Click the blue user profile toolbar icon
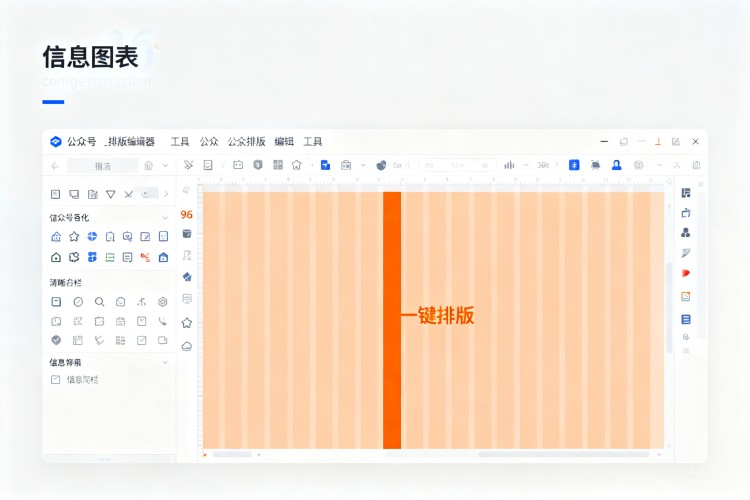The height and width of the screenshot is (500, 750). click(617, 165)
